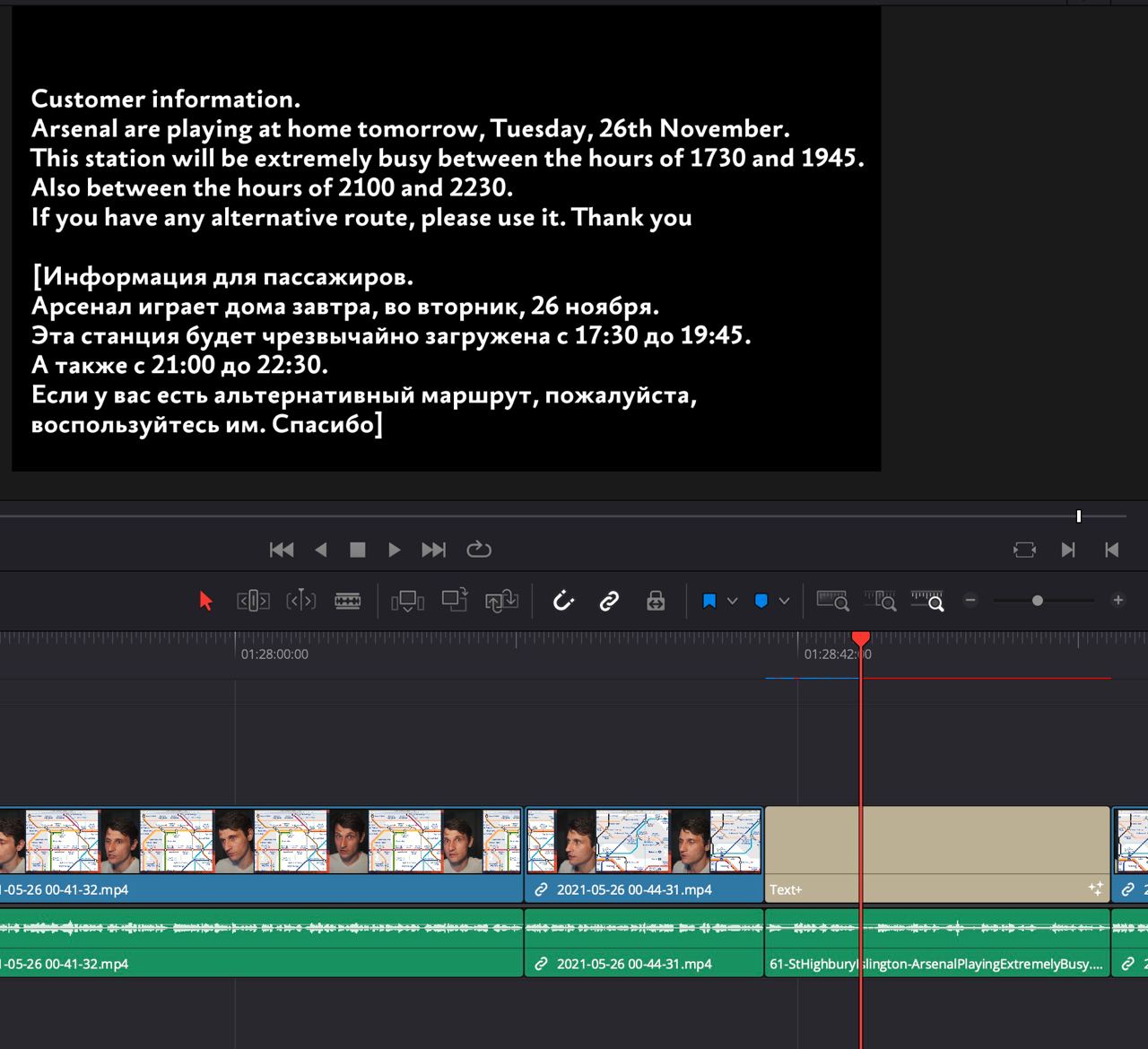Go to first frame transport button
Screen dimensions: 1148x1049
coord(282,550)
